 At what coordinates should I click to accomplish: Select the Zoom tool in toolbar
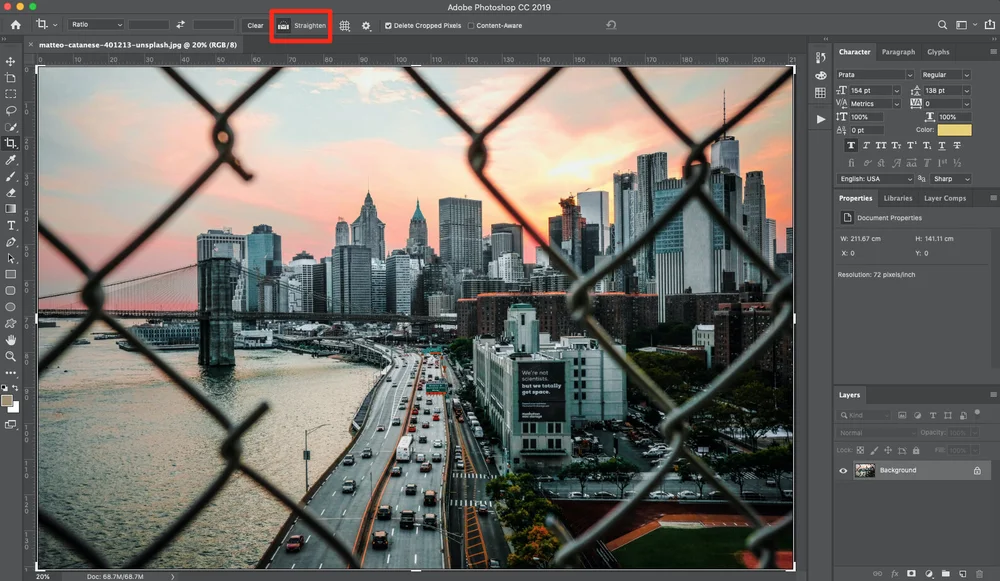[10, 357]
